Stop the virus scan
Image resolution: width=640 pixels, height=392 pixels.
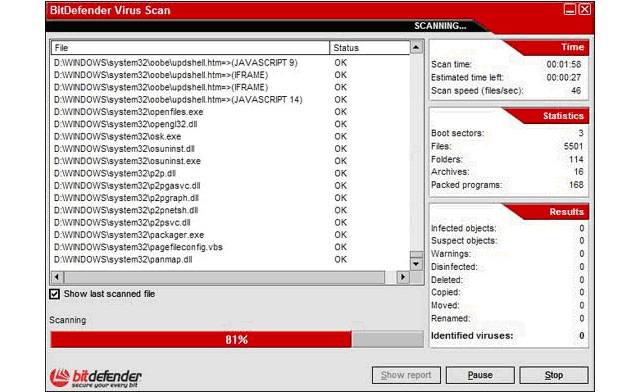pyautogui.click(x=554, y=375)
